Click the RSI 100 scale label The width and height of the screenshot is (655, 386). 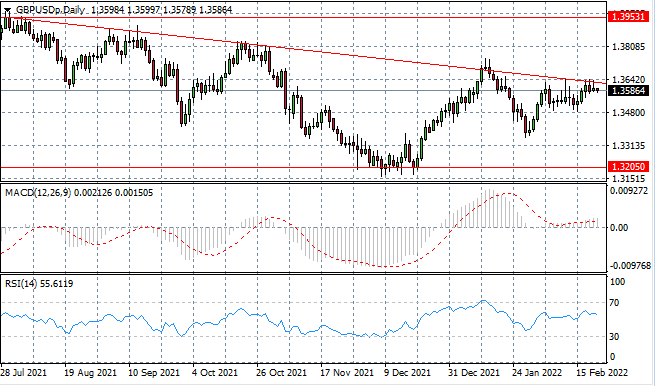617,282
